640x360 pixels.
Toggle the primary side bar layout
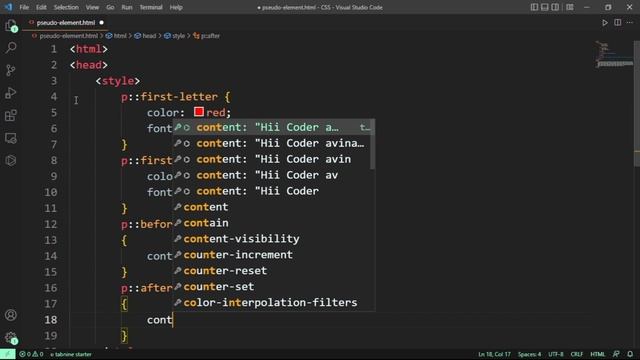[x=534, y=7]
